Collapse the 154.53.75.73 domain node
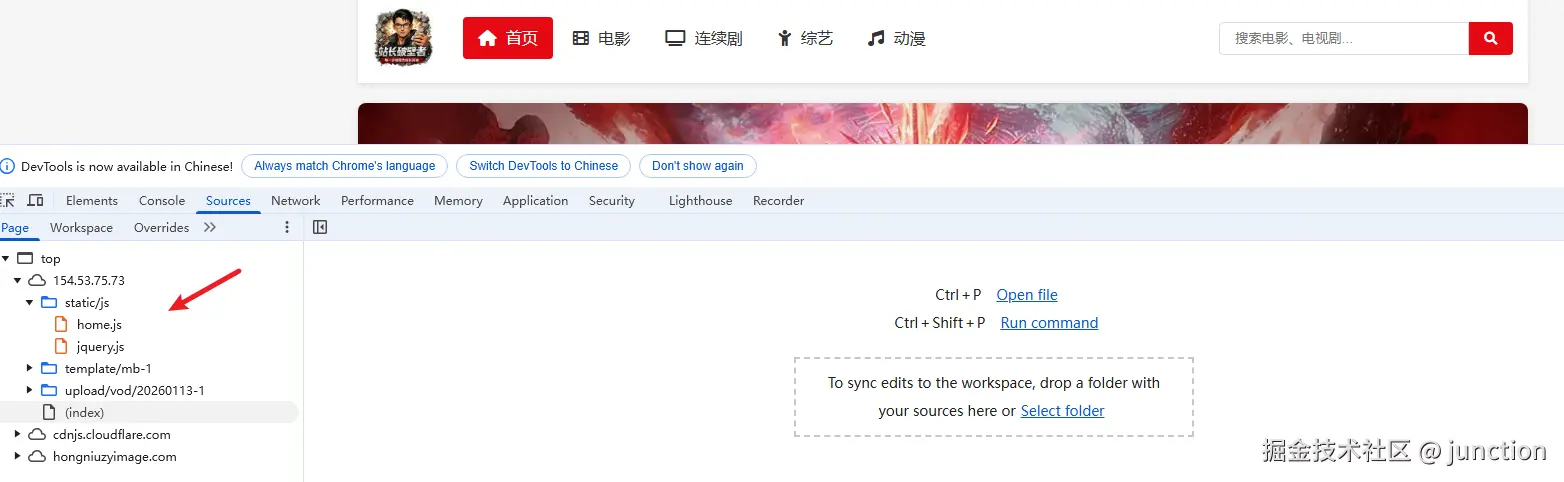The width and height of the screenshot is (1564, 482). tap(17, 280)
